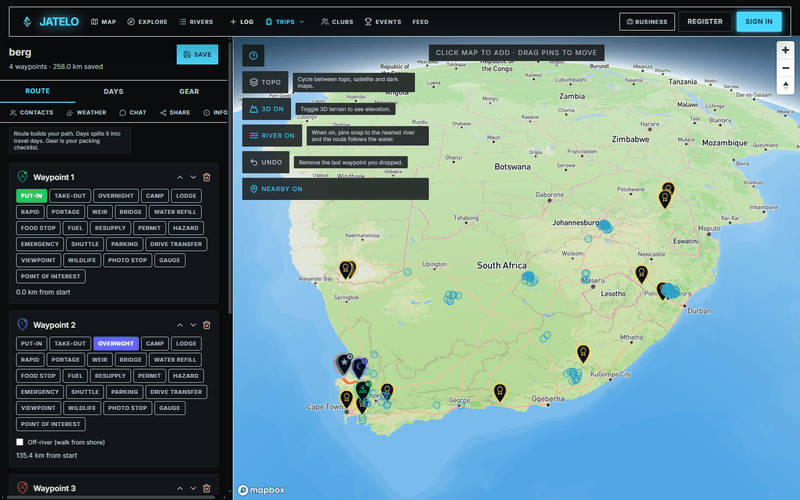Save the berg trip
Screen dimensions: 800x500
(x=197, y=55)
